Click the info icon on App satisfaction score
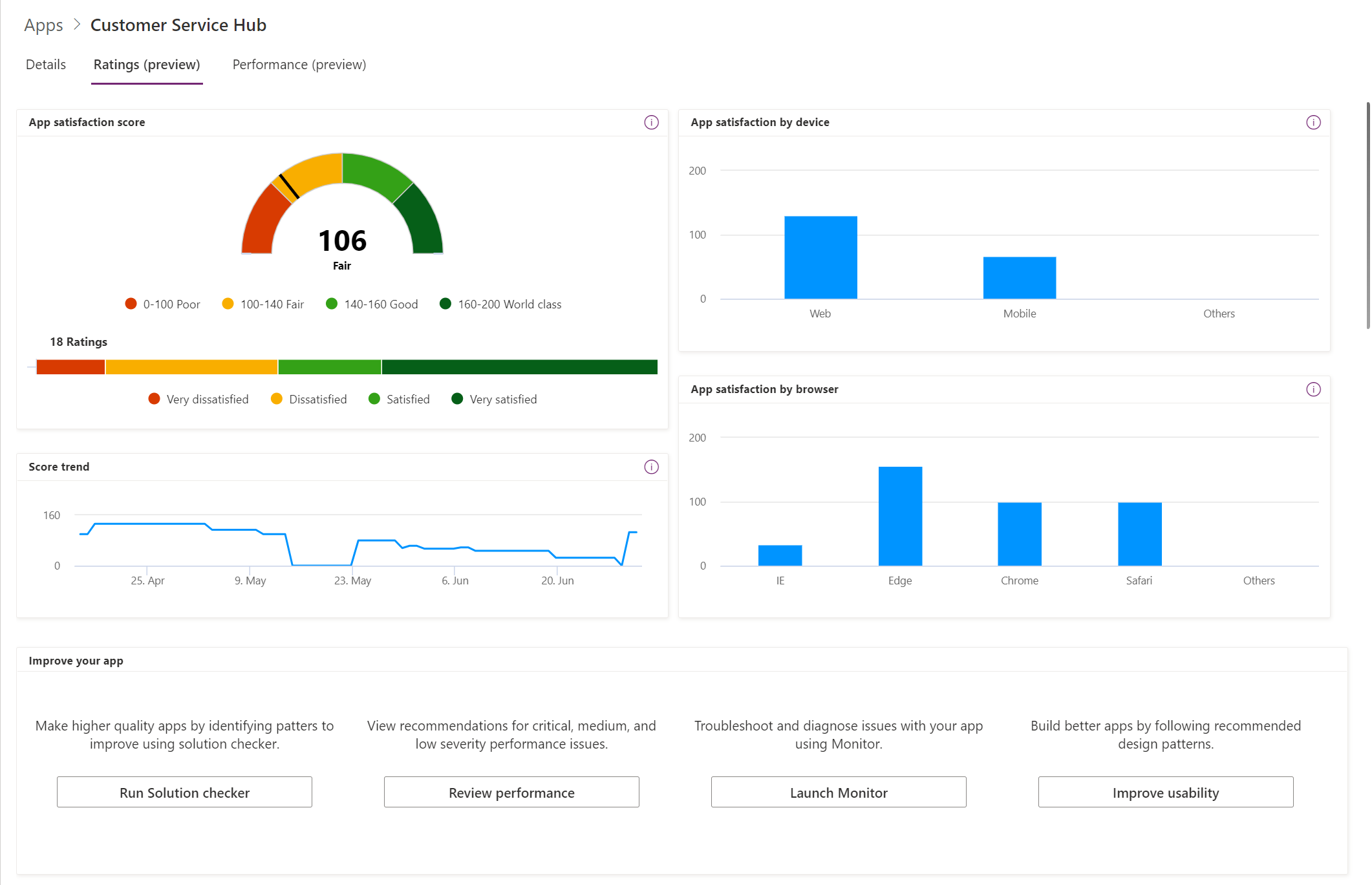 point(651,122)
